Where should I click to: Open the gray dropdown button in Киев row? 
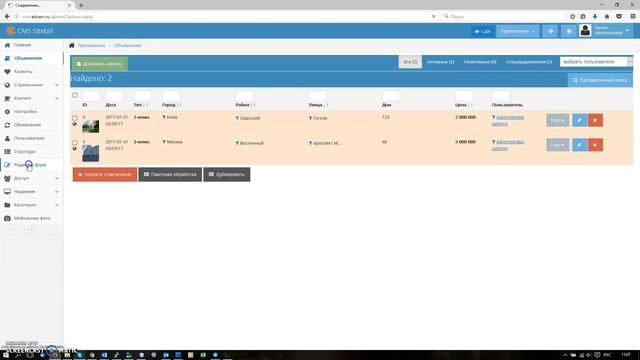click(x=558, y=120)
